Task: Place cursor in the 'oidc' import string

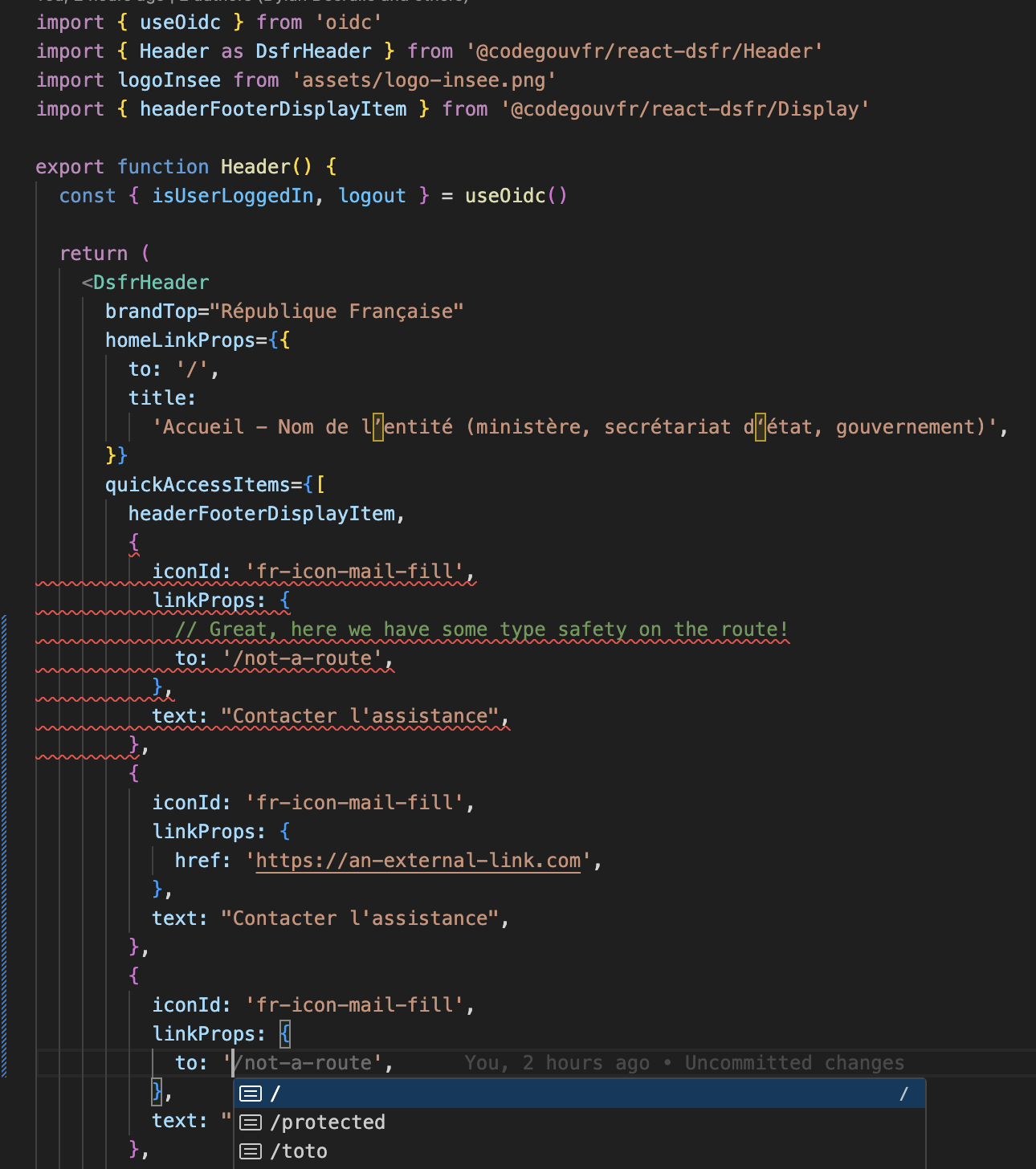Action: pos(349,22)
